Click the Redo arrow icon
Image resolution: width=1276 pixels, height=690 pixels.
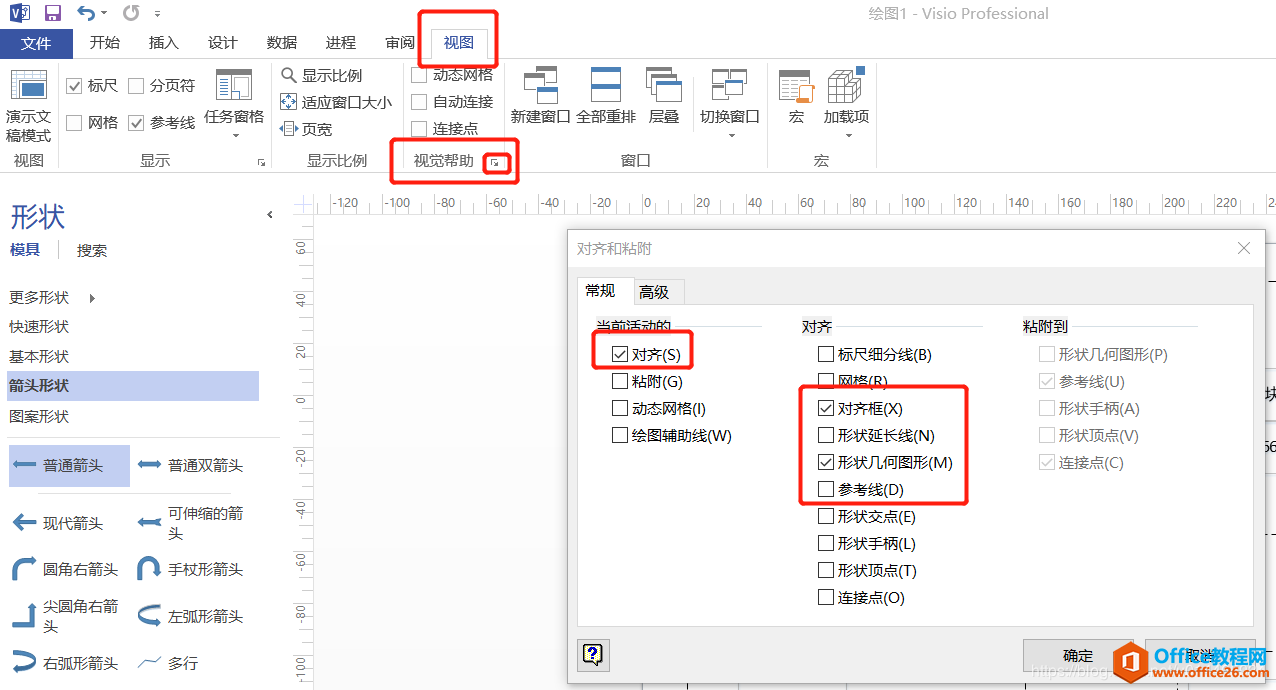pos(131,13)
